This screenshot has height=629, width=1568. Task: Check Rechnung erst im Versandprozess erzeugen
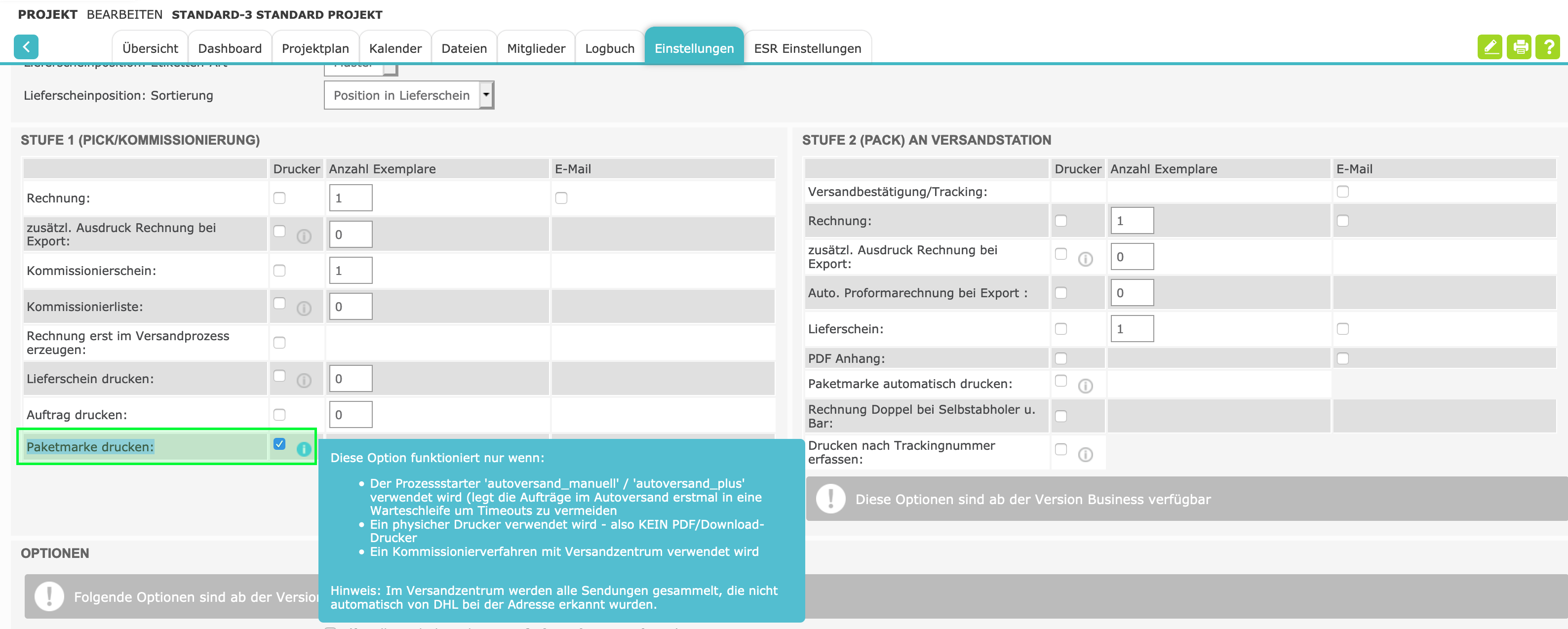pyautogui.click(x=279, y=343)
